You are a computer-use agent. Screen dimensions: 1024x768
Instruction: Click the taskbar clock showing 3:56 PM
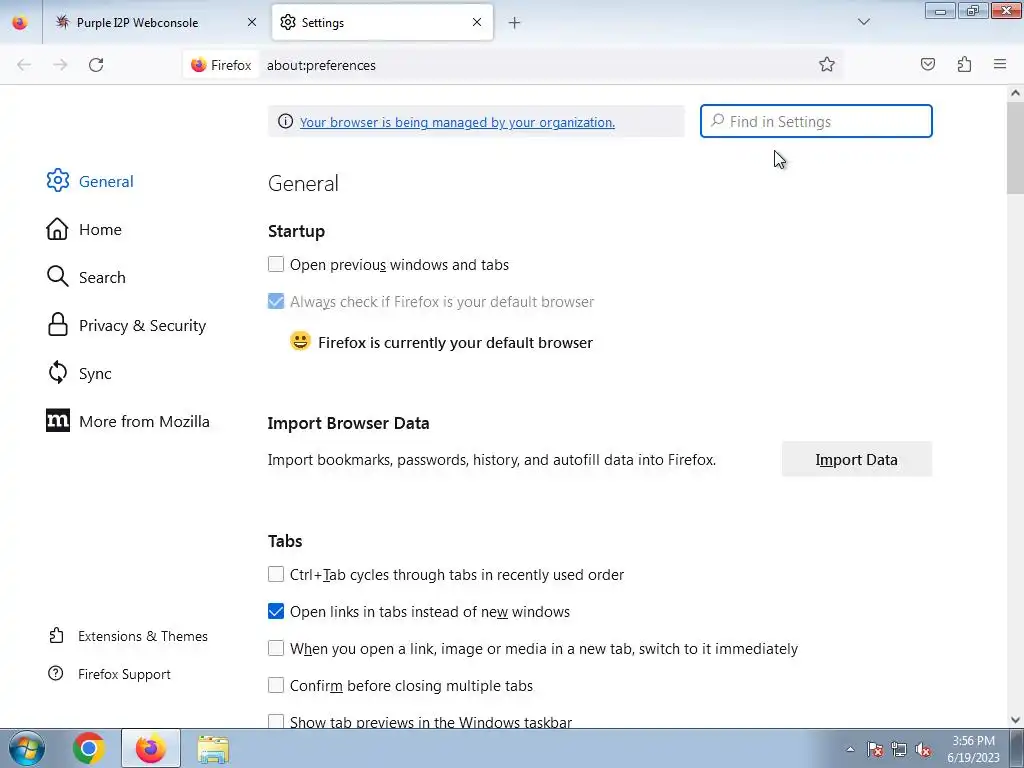973,749
